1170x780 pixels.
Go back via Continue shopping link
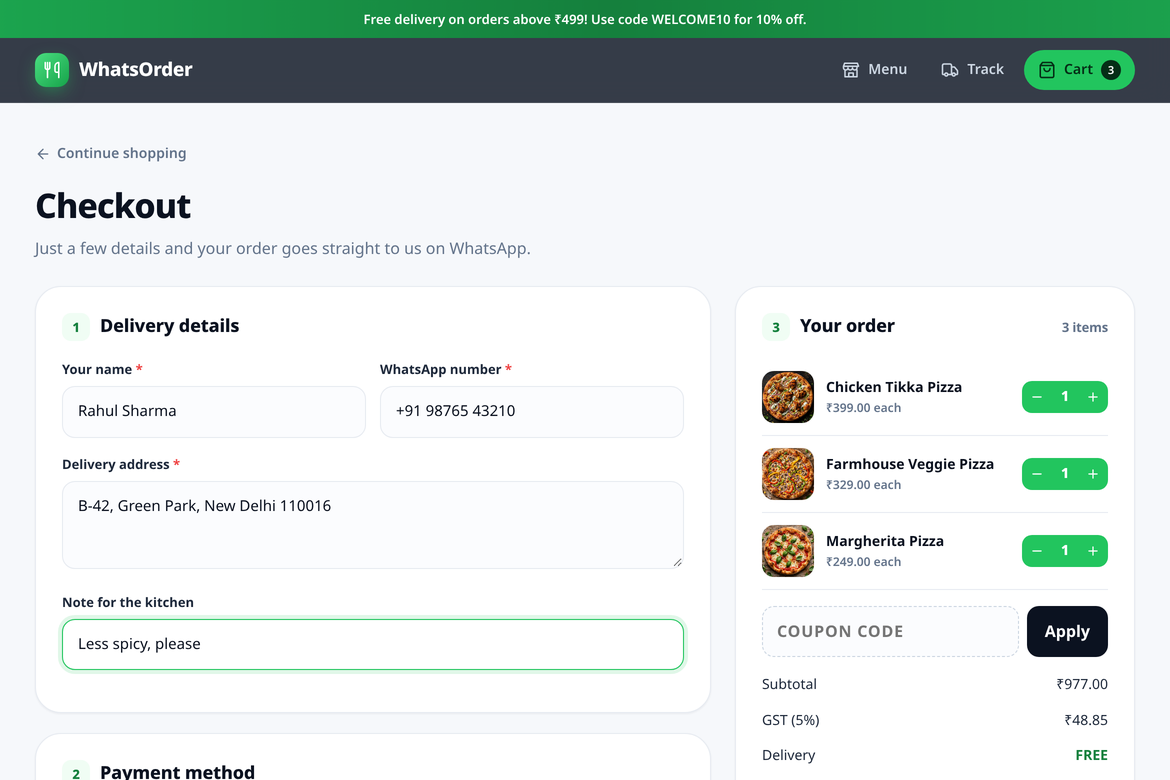point(111,153)
